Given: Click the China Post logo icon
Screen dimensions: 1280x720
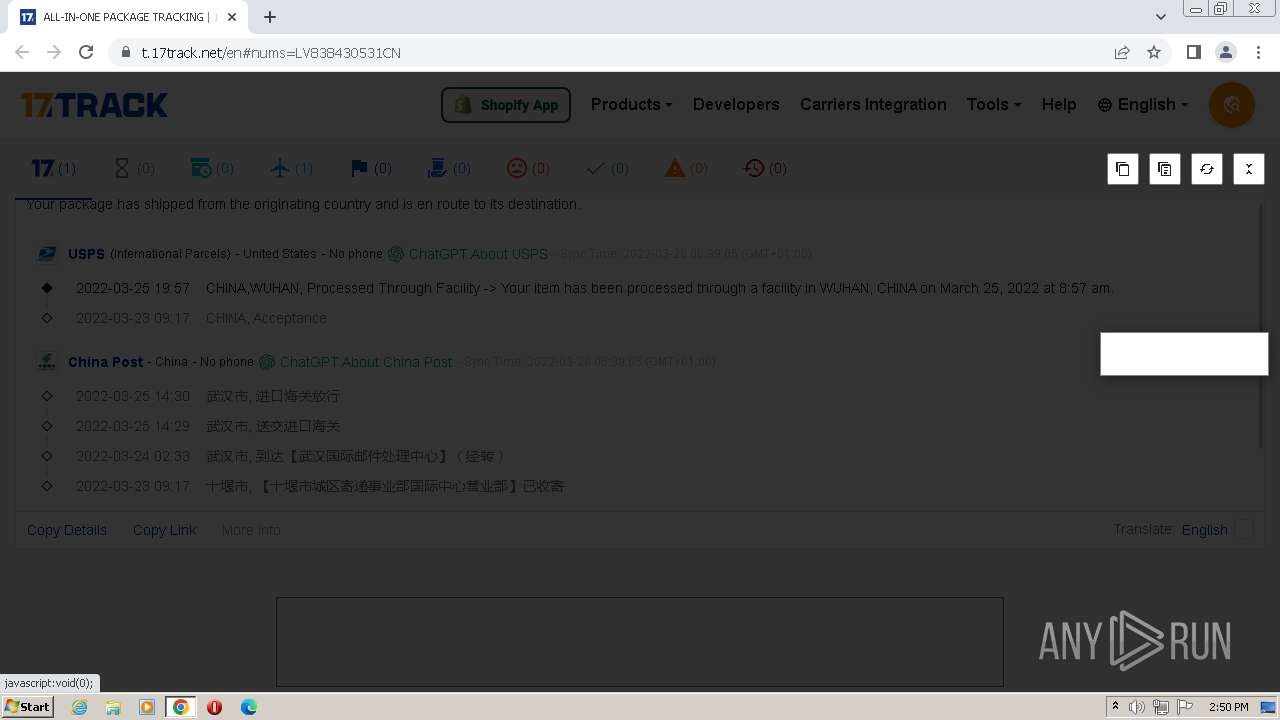Looking at the screenshot, I should pos(47,362).
